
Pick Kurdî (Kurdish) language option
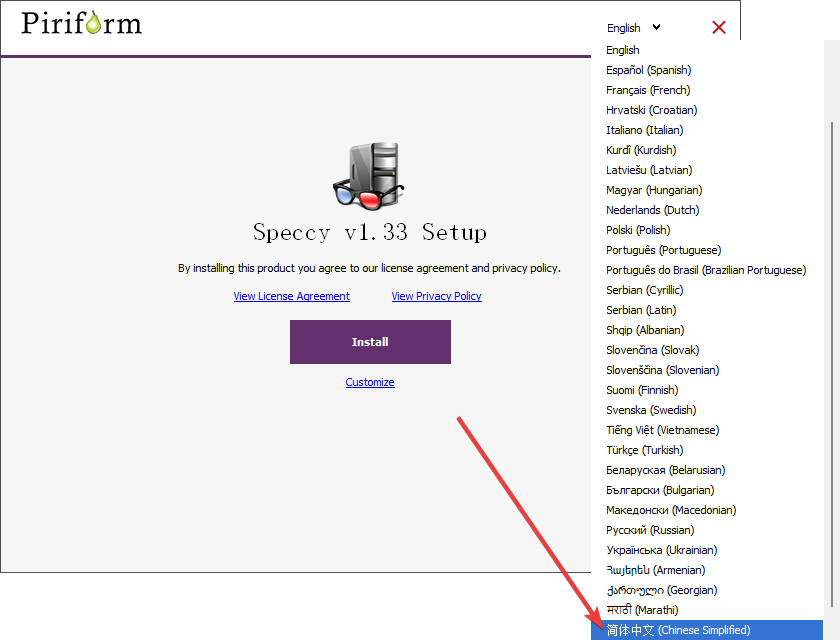point(707,150)
